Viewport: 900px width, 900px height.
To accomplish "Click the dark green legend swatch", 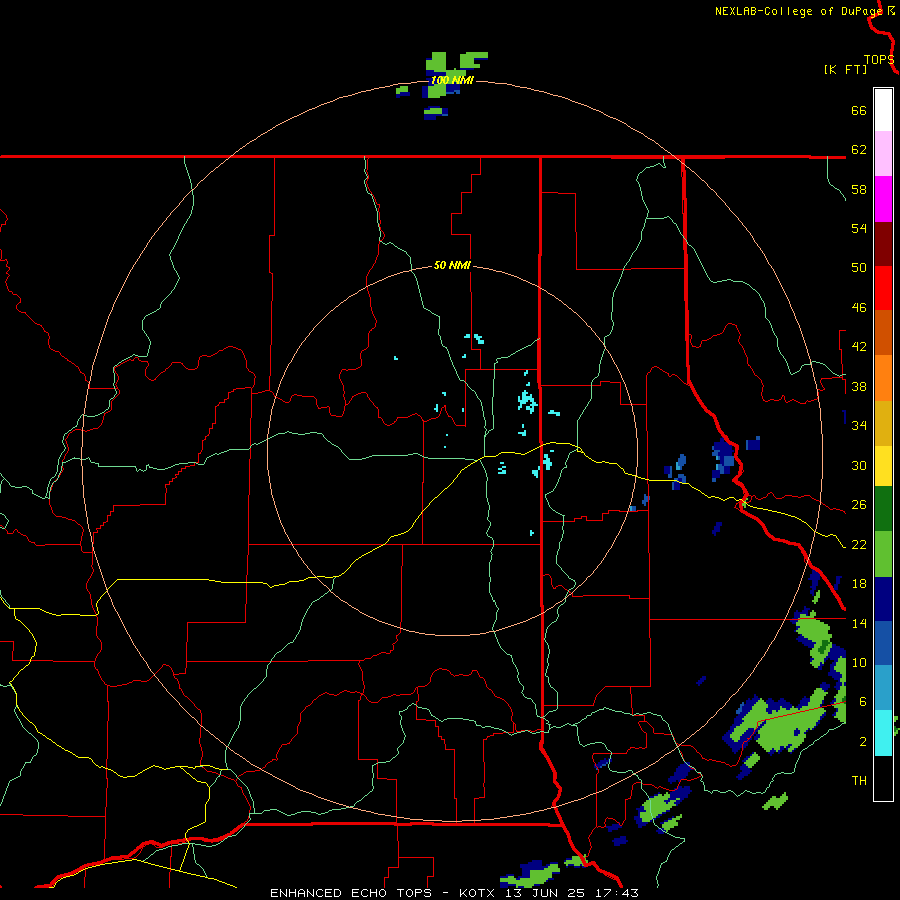I will (x=883, y=509).
